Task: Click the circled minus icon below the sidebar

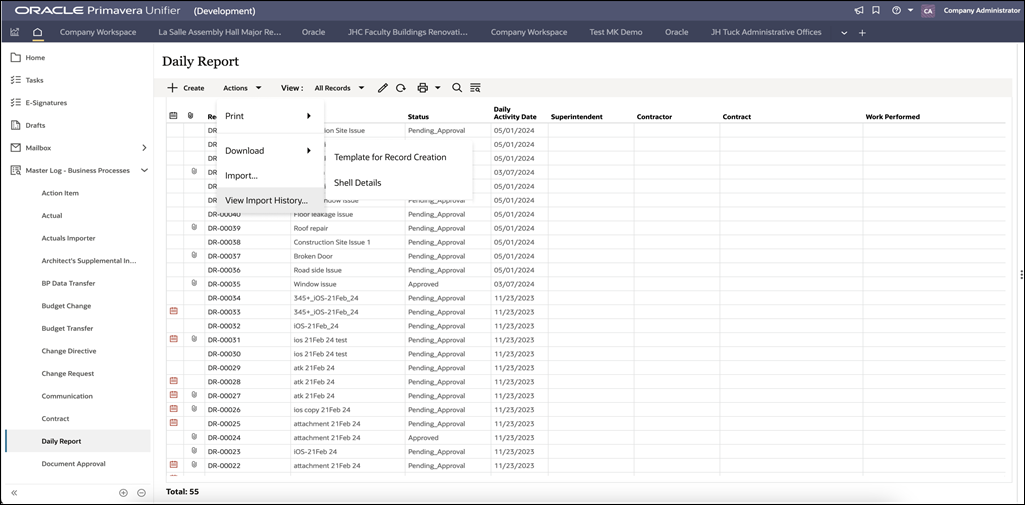Action: click(141, 493)
